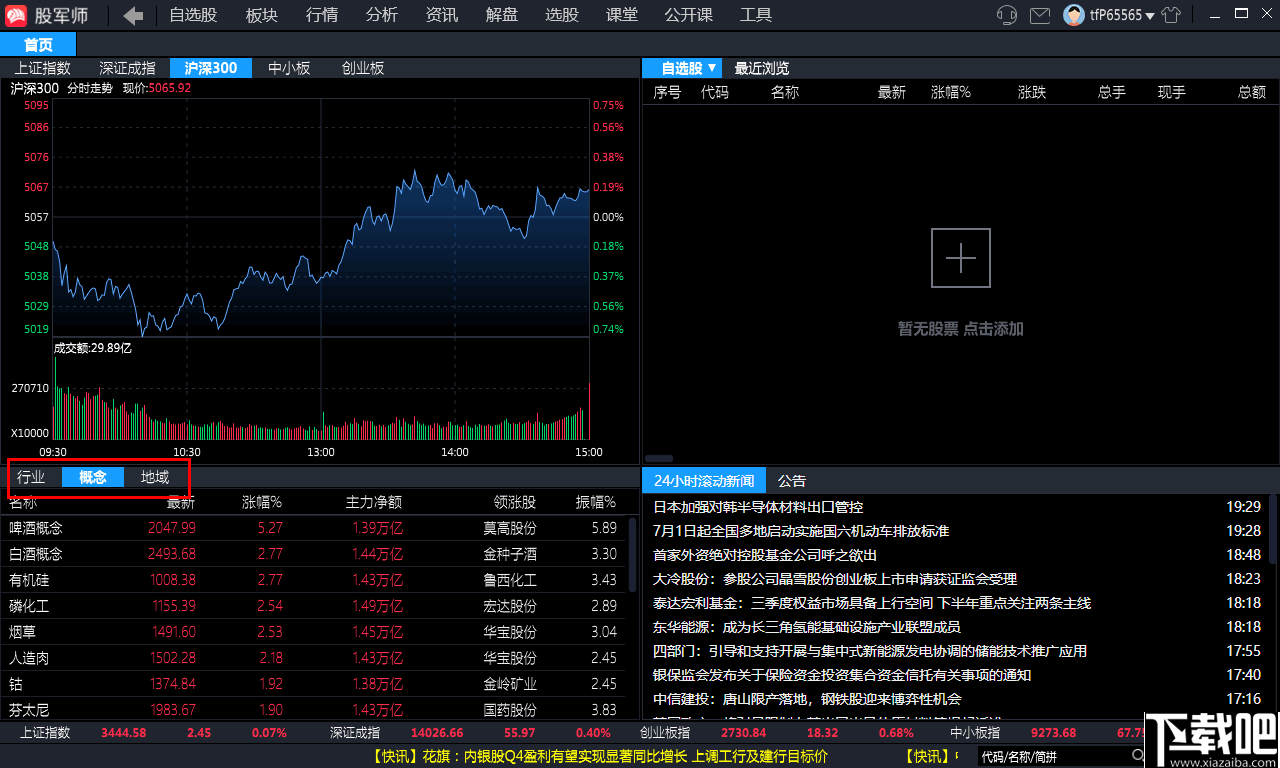
Task: Click the 代码/名称/简拼 search field
Action: [x=1053, y=756]
